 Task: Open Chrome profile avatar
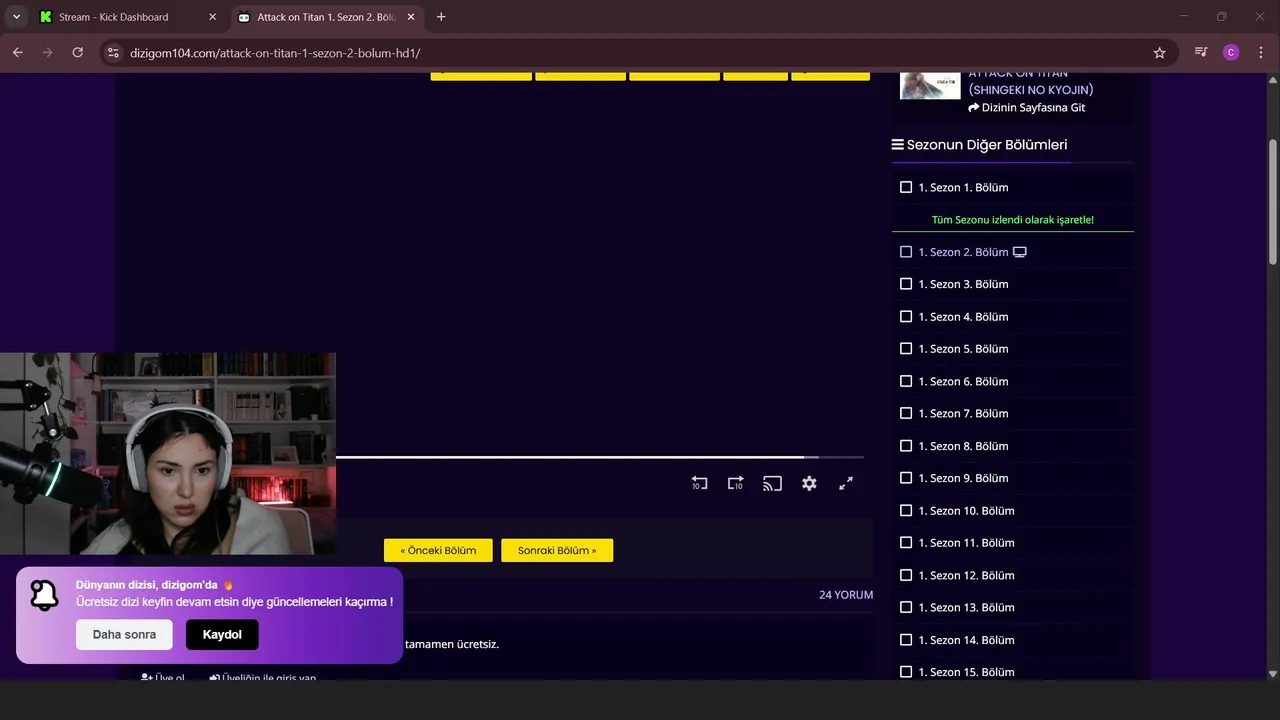(1231, 53)
